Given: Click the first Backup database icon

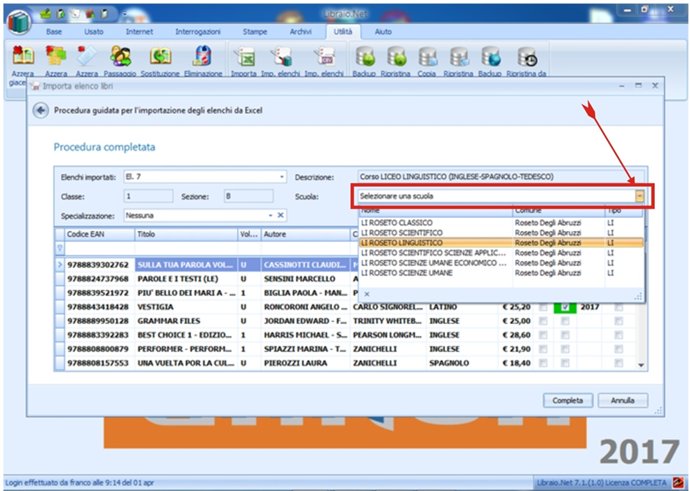Looking at the screenshot, I should (364, 57).
